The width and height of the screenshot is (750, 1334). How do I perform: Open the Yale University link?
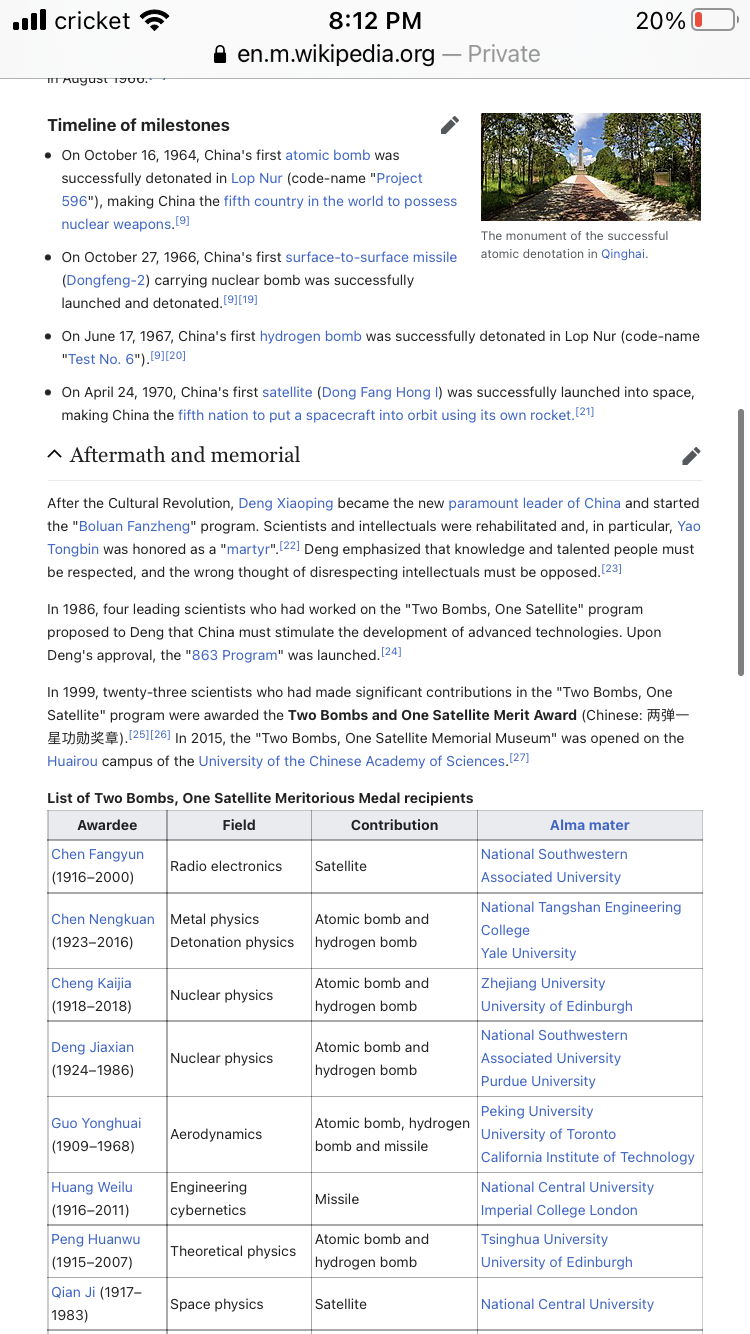pyautogui.click(x=529, y=953)
